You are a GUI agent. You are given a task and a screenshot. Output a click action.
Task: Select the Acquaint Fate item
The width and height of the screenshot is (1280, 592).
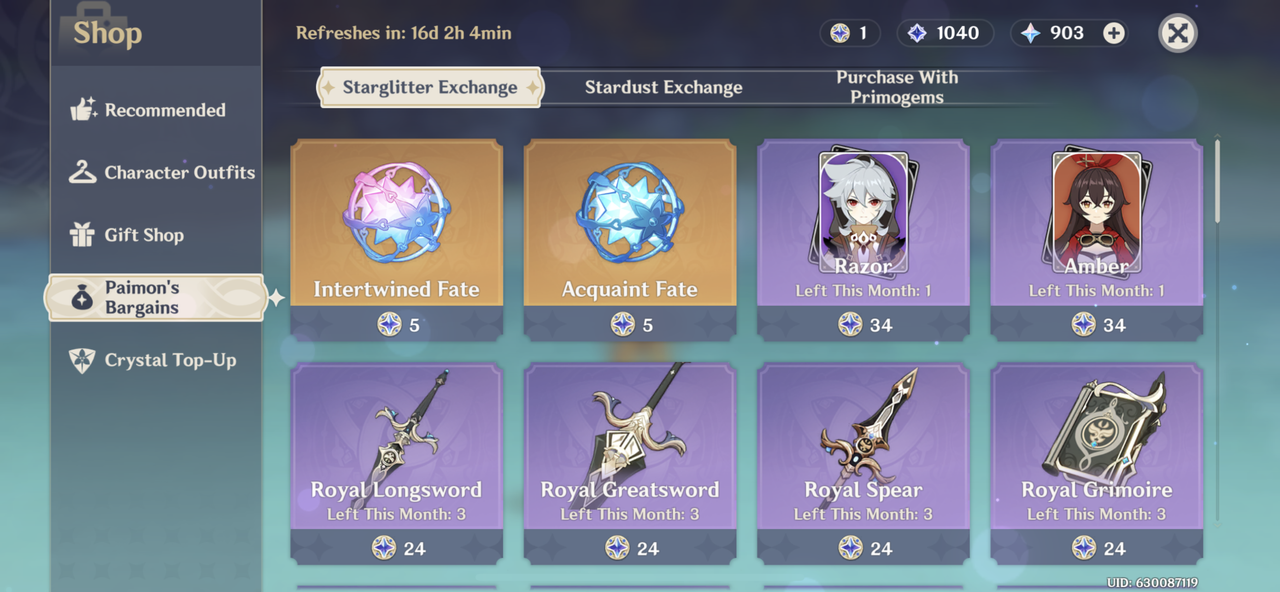pos(630,240)
